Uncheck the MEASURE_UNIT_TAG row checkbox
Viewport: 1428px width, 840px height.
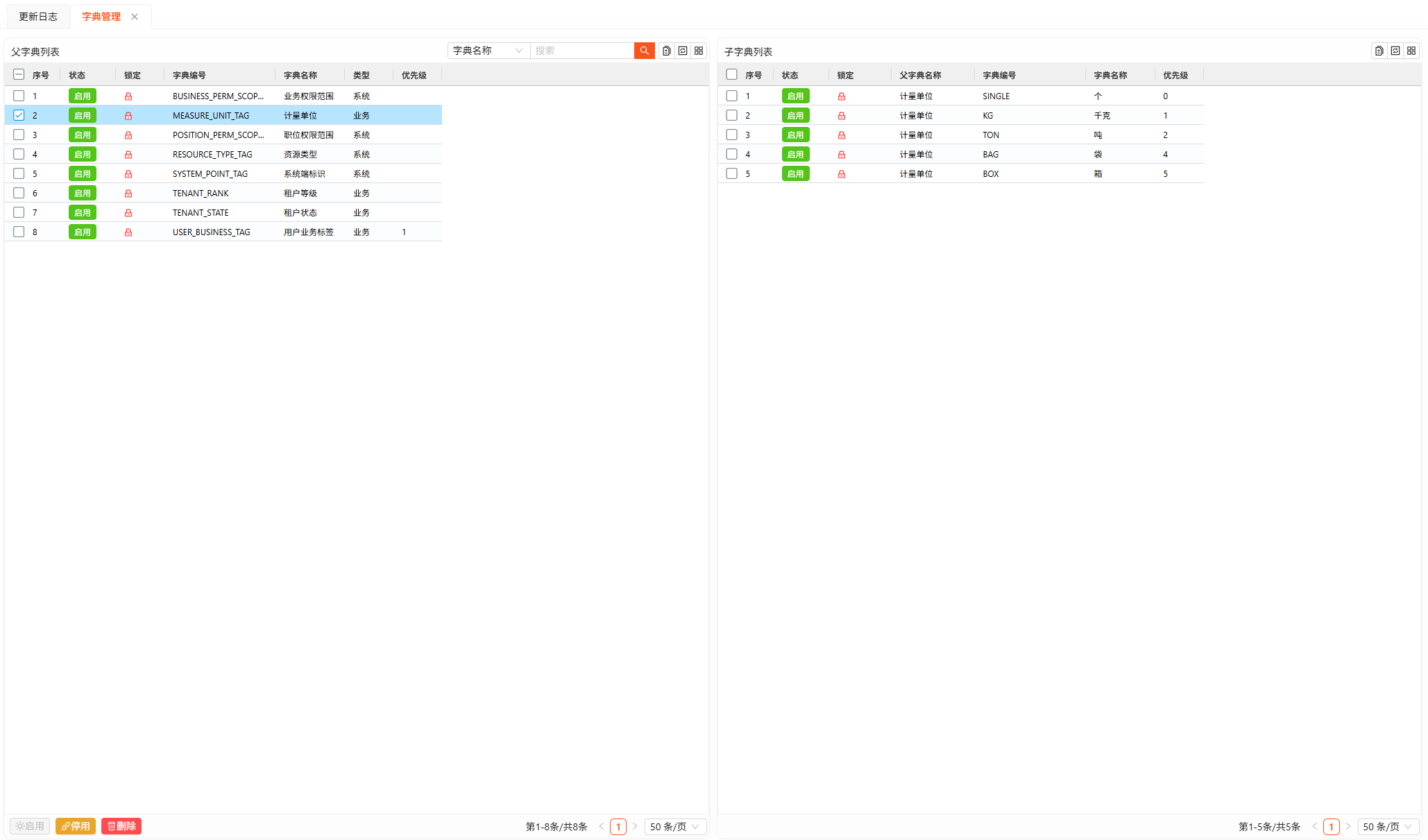pyautogui.click(x=19, y=115)
